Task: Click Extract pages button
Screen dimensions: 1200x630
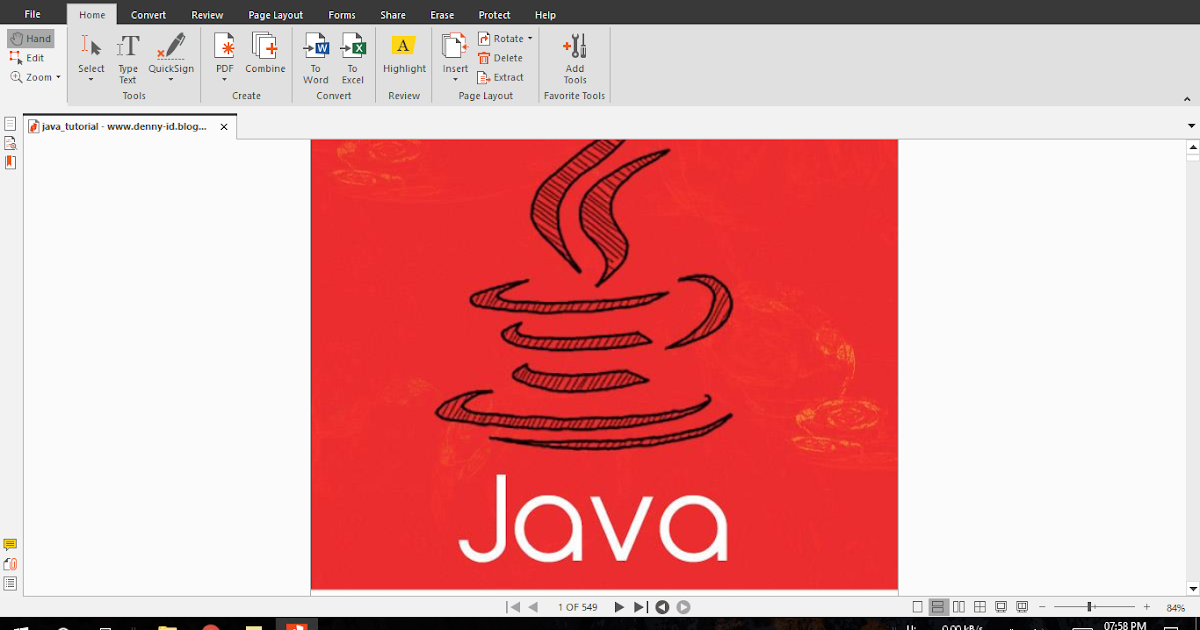Action: point(501,77)
